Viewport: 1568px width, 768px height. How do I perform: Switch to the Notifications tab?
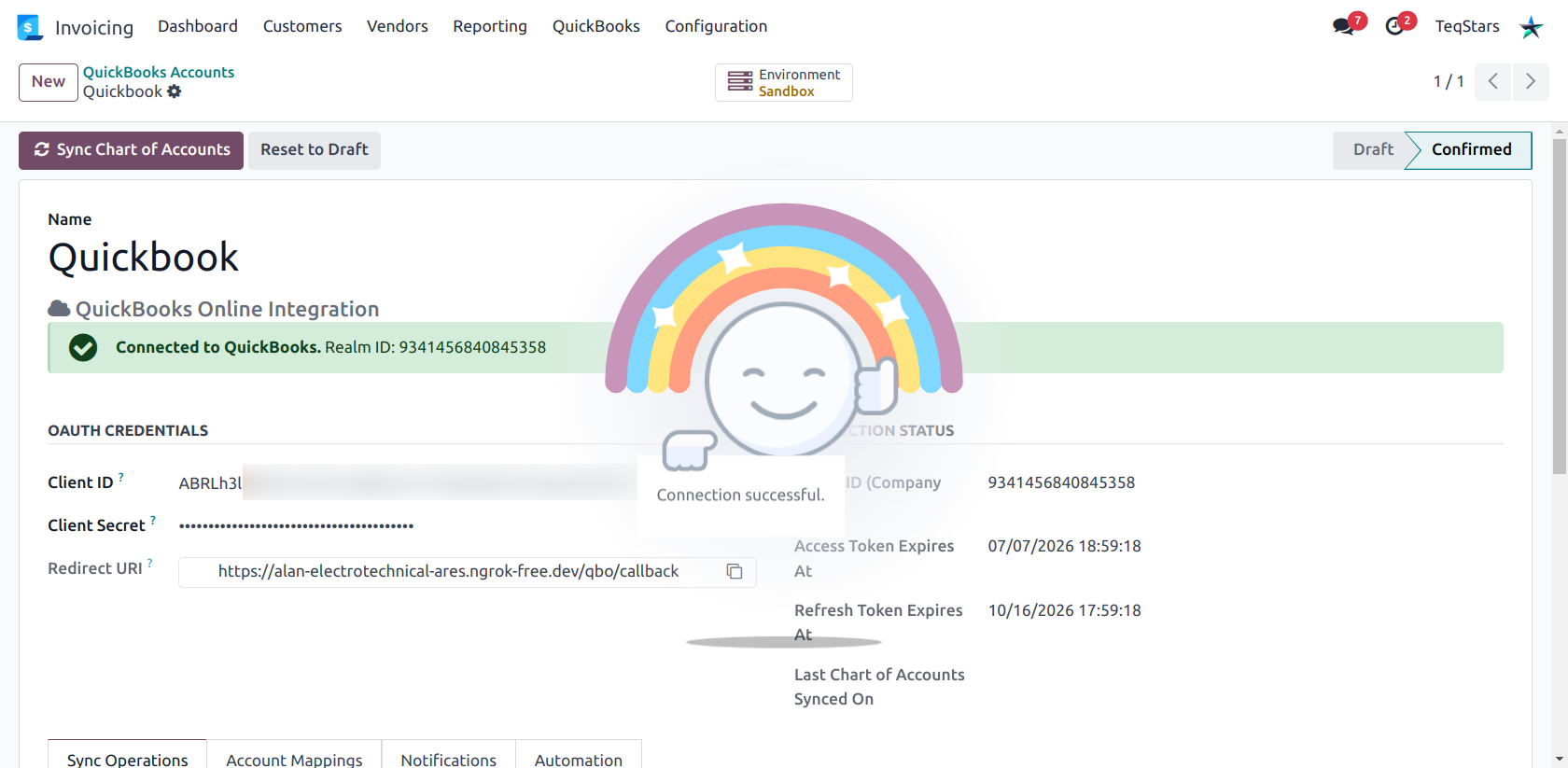[x=449, y=754]
